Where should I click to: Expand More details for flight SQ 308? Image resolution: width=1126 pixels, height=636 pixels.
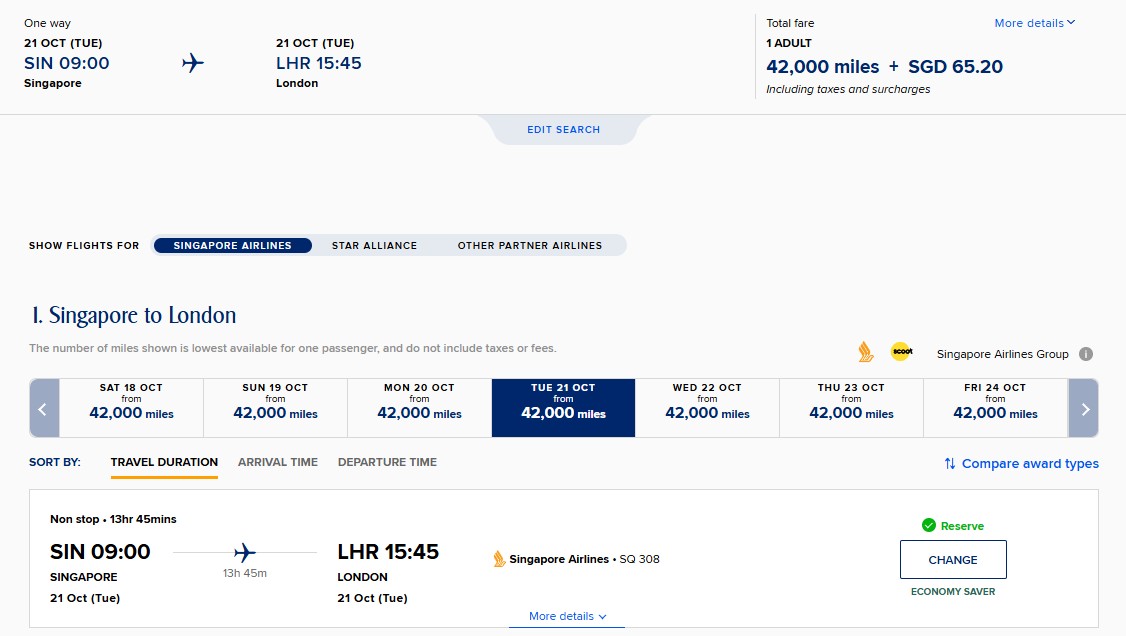click(x=567, y=616)
